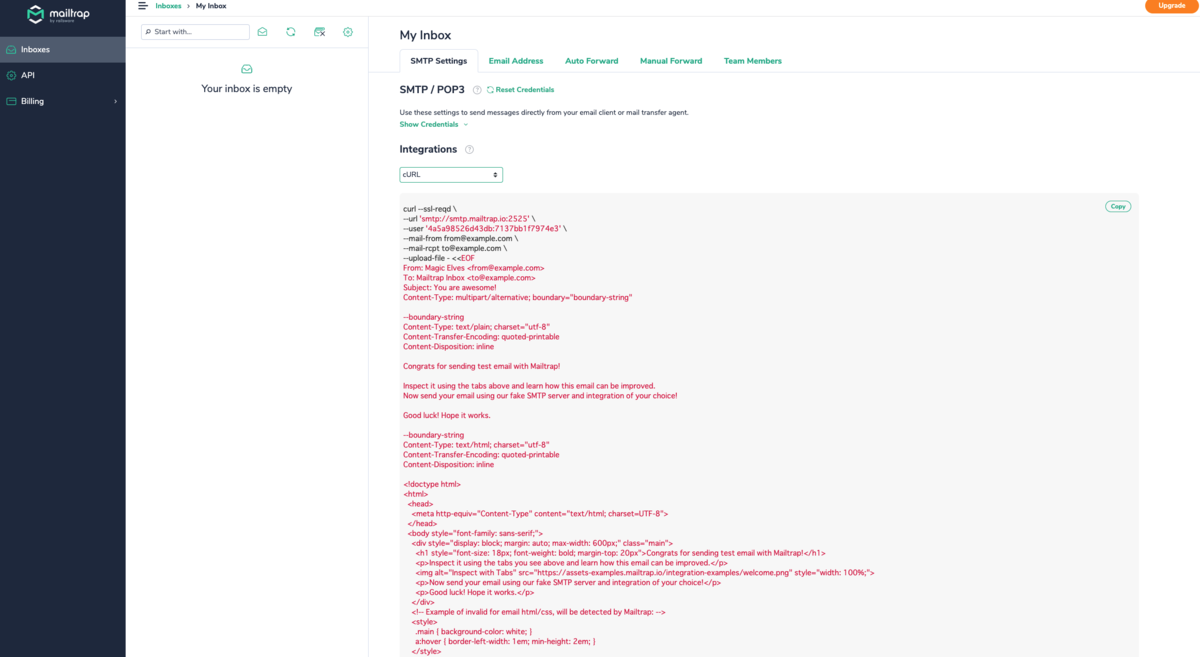The height and width of the screenshot is (657, 1200).
Task: Click the 'Your inbox is empty' text
Action: point(247,88)
